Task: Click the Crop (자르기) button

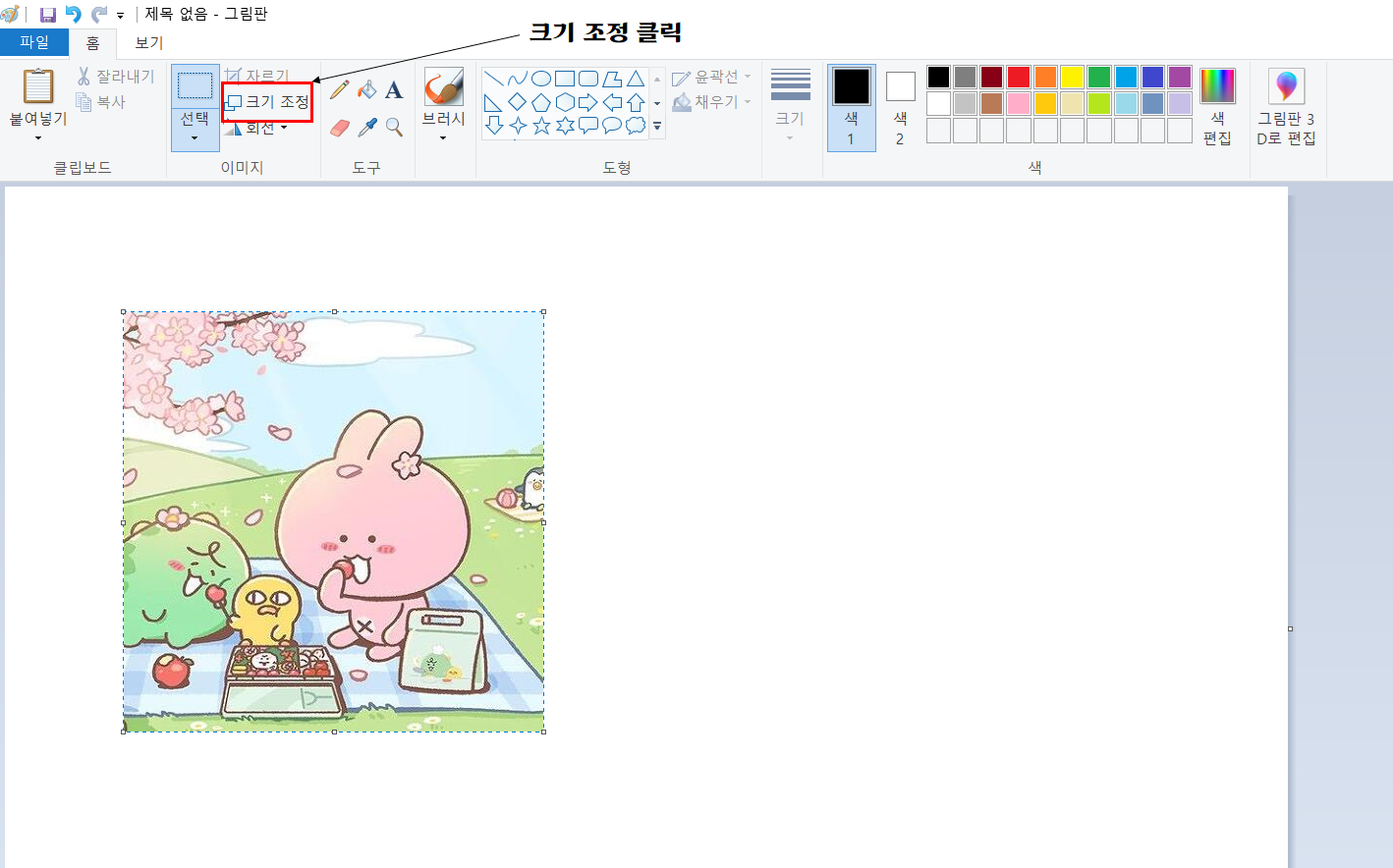Action: (x=257, y=76)
